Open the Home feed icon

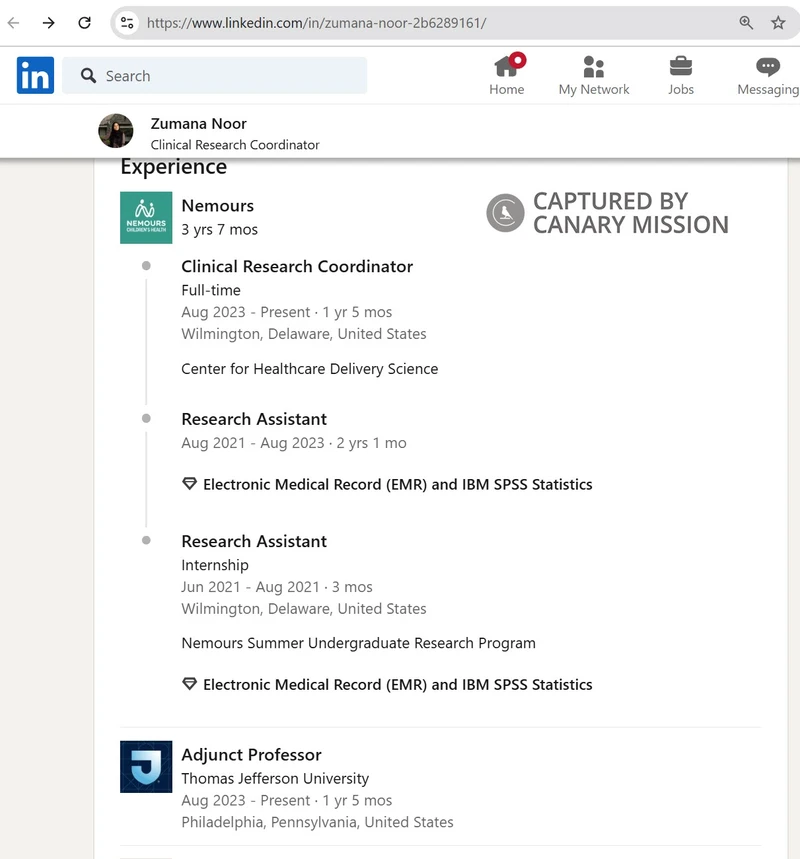(507, 67)
